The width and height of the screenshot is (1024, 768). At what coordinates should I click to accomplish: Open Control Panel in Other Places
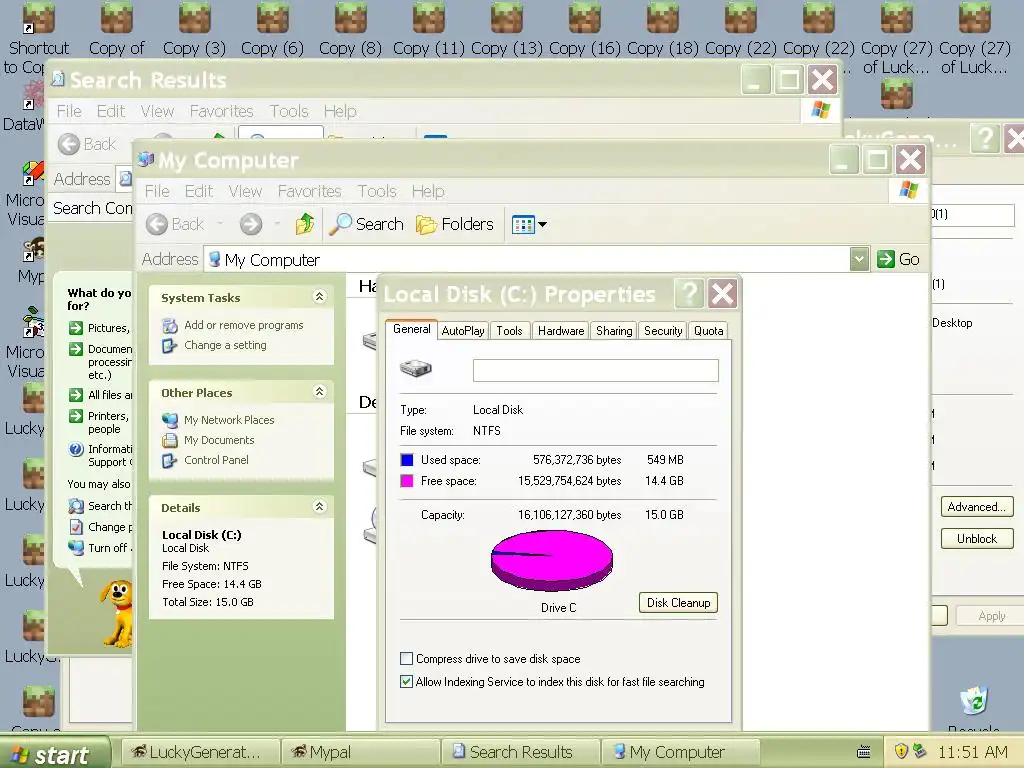click(216, 460)
